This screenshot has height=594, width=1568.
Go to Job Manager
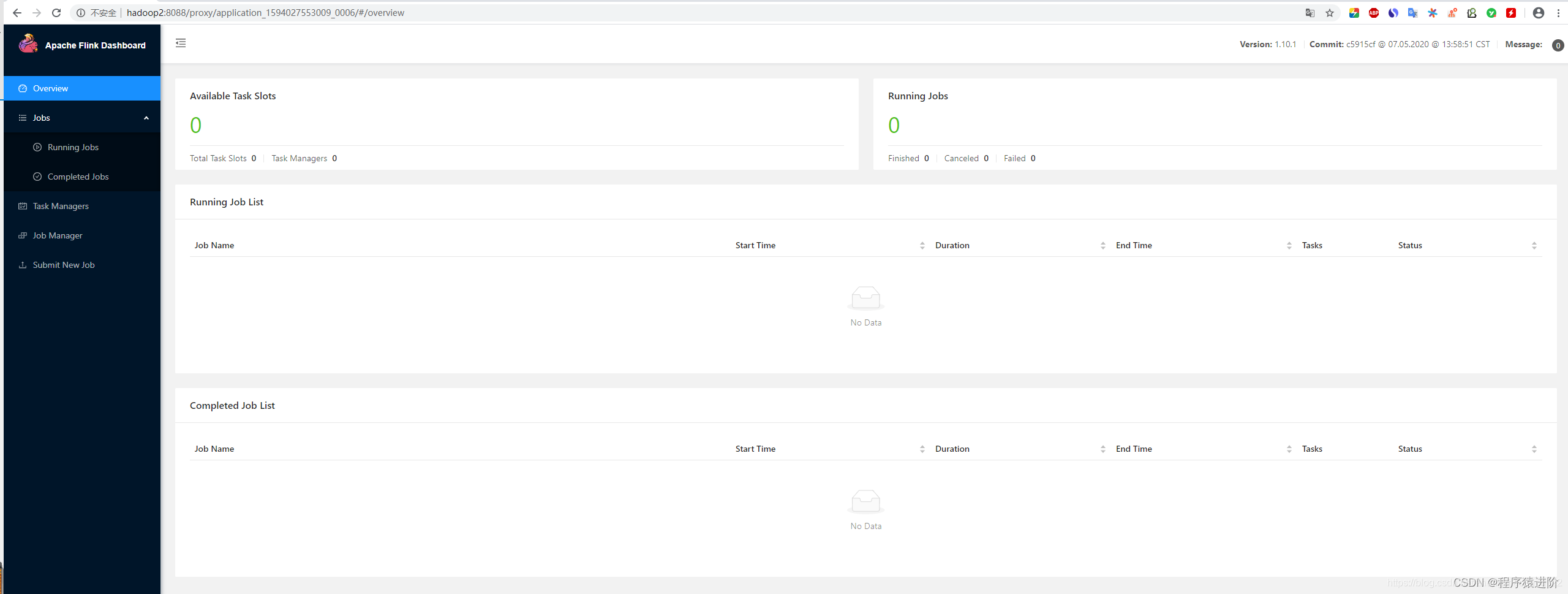(82, 235)
